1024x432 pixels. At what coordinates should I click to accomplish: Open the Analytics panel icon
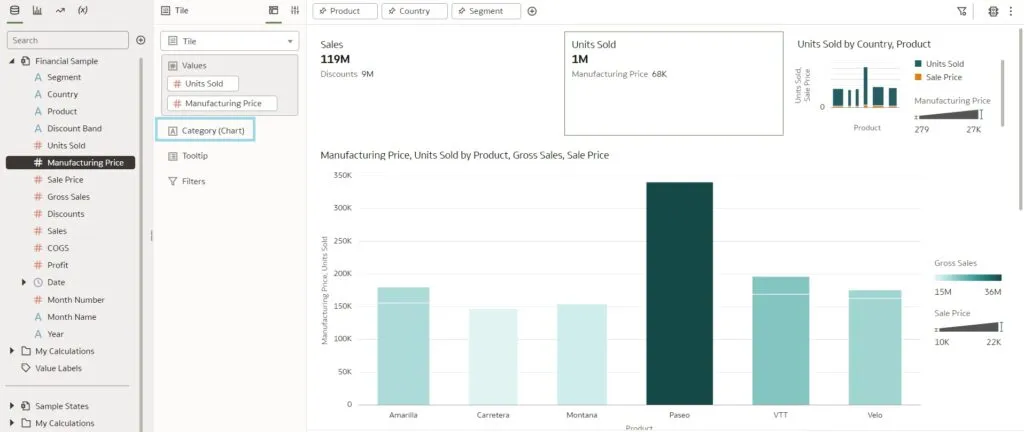(x=59, y=10)
